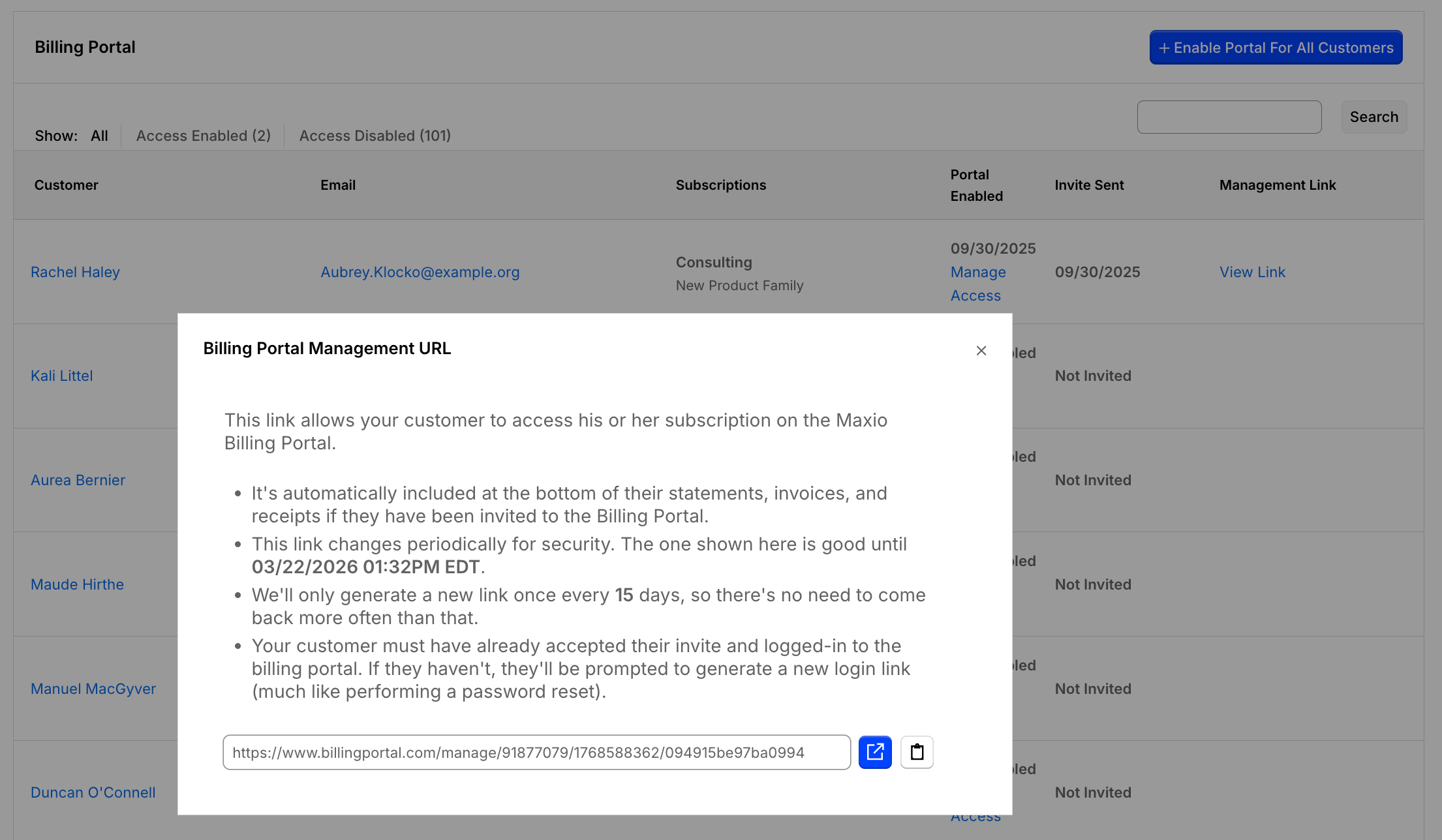Click New Product Family text

click(739, 286)
